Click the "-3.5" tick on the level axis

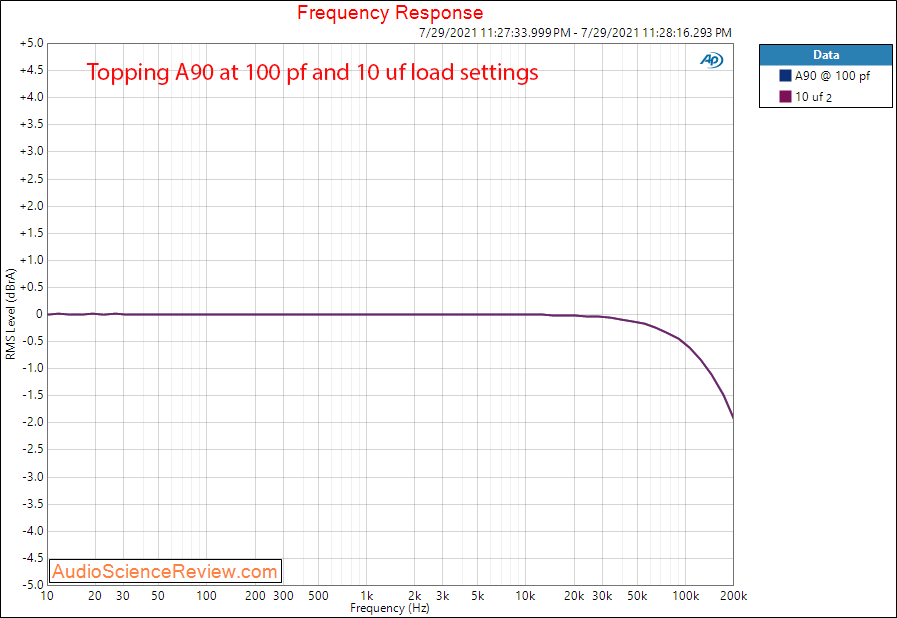33,504
